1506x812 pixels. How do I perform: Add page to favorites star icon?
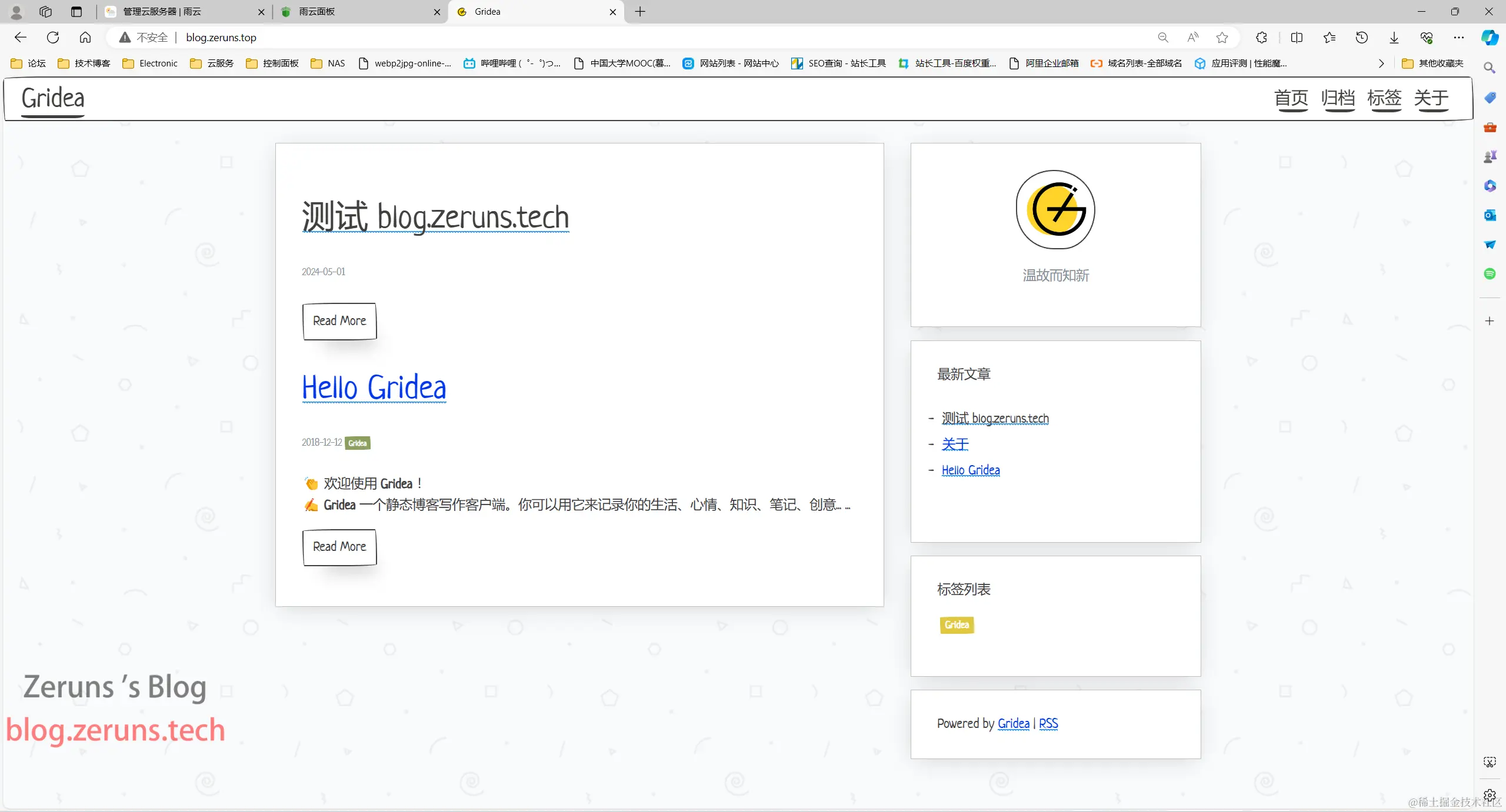tap(1222, 38)
